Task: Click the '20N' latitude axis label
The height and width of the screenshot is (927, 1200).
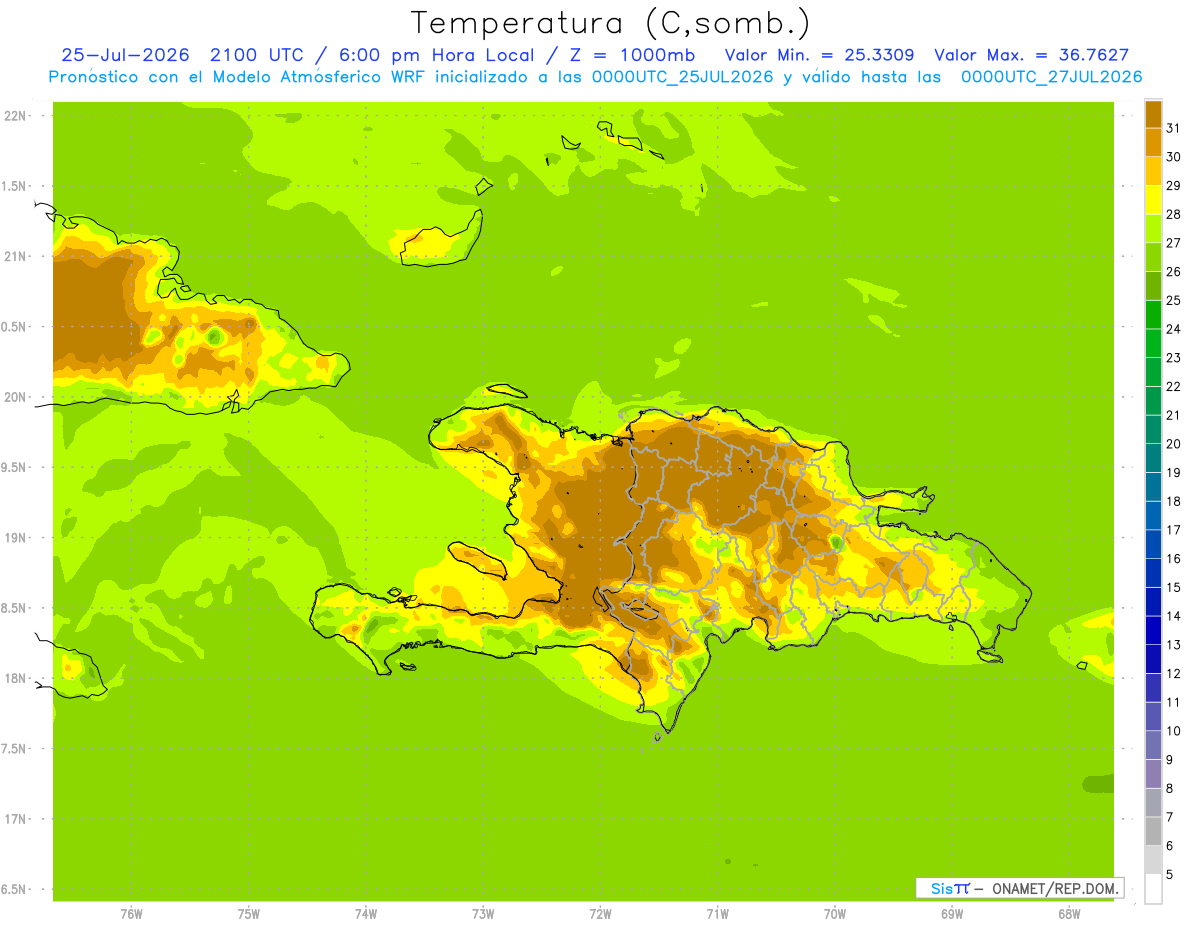Action: pyautogui.click(x=15, y=397)
